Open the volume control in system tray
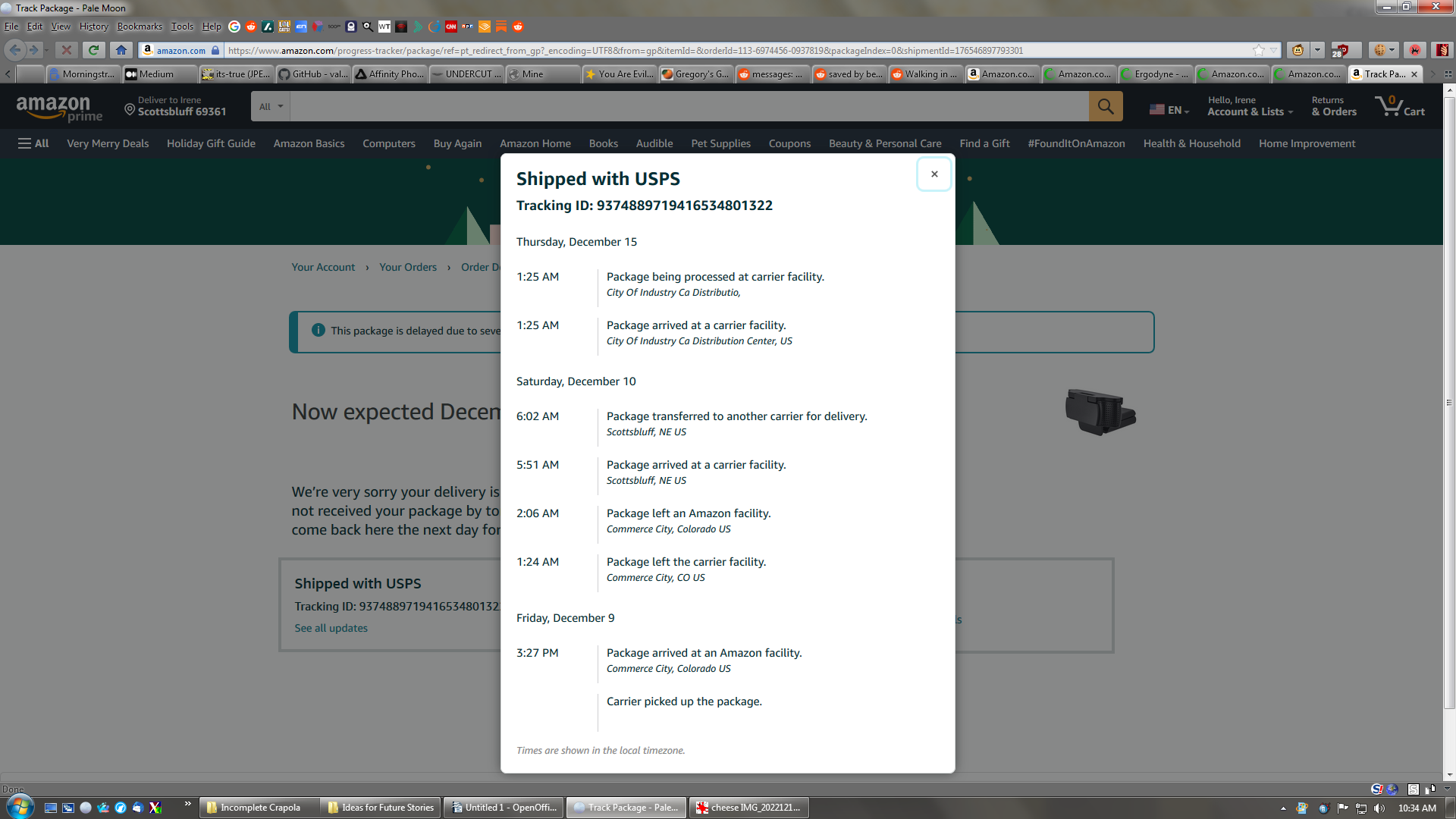 [1379, 808]
